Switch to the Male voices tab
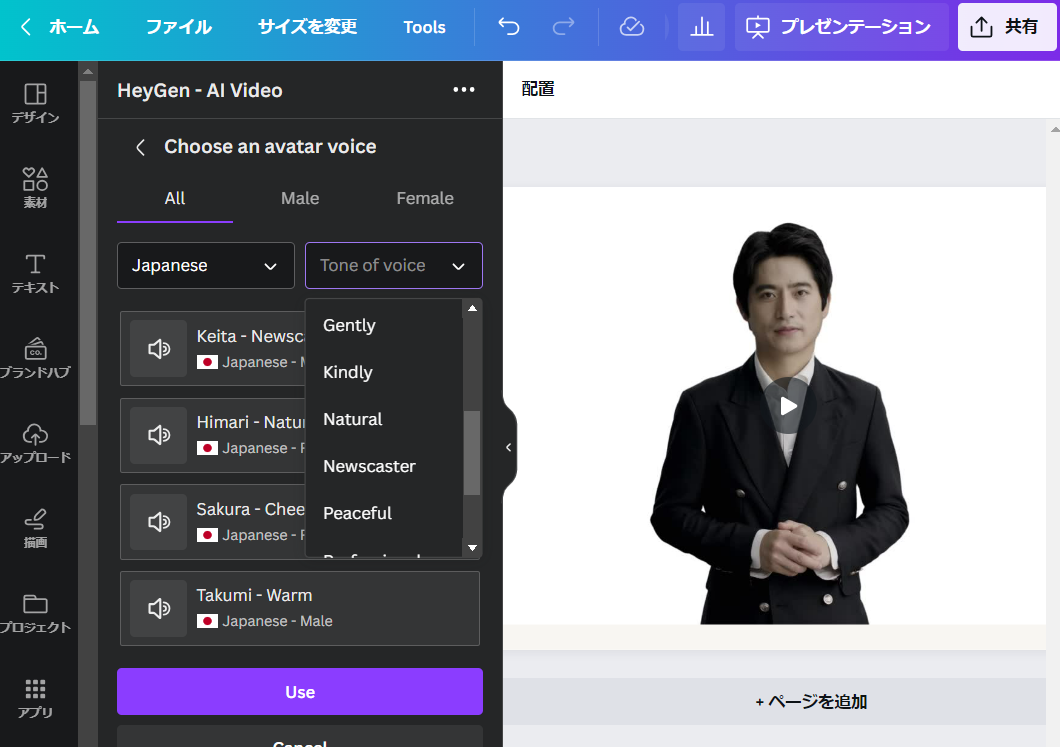1060x747 pixels. click(300, 199)
